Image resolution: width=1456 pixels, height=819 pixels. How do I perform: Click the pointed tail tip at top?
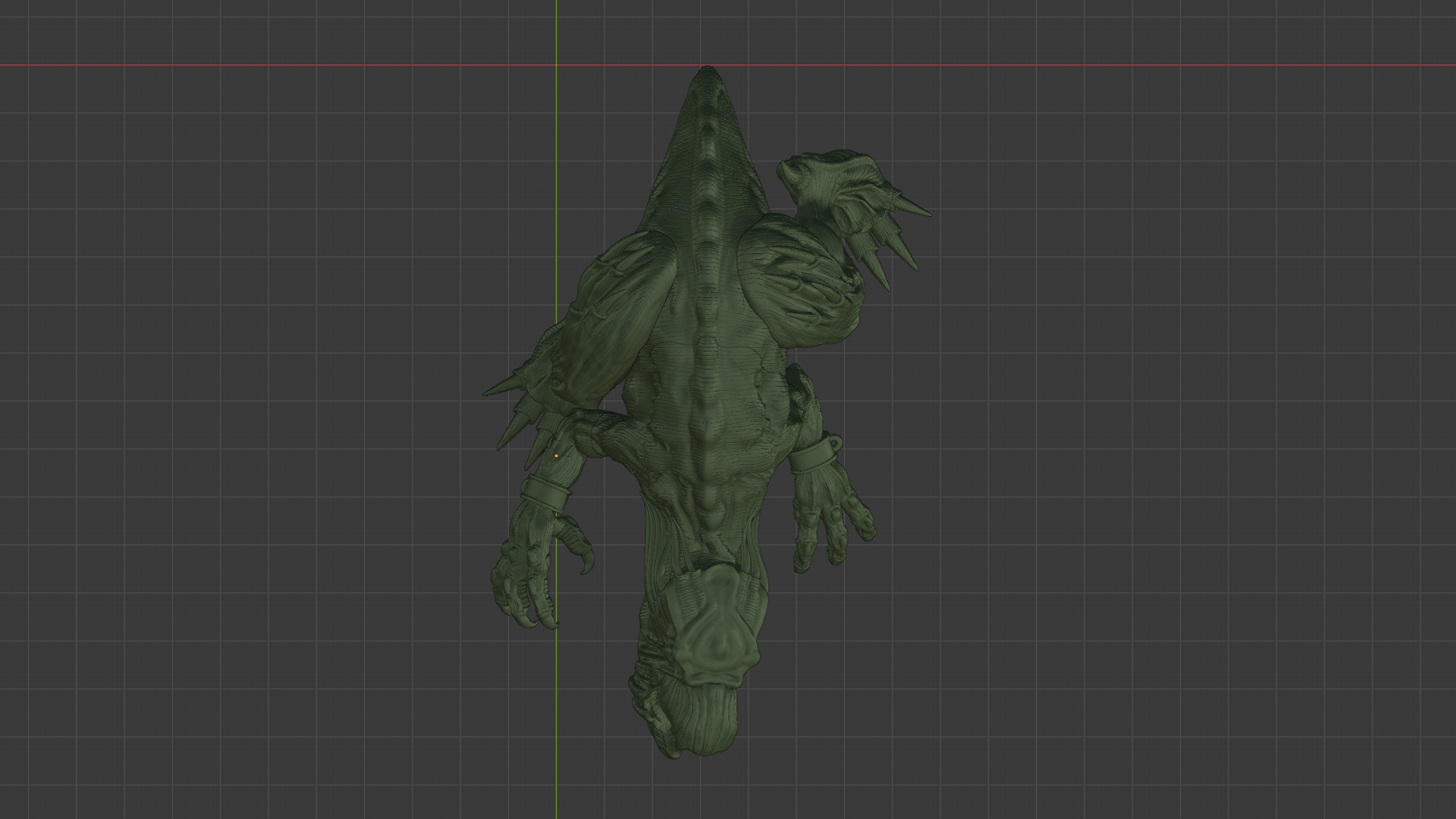708,72
